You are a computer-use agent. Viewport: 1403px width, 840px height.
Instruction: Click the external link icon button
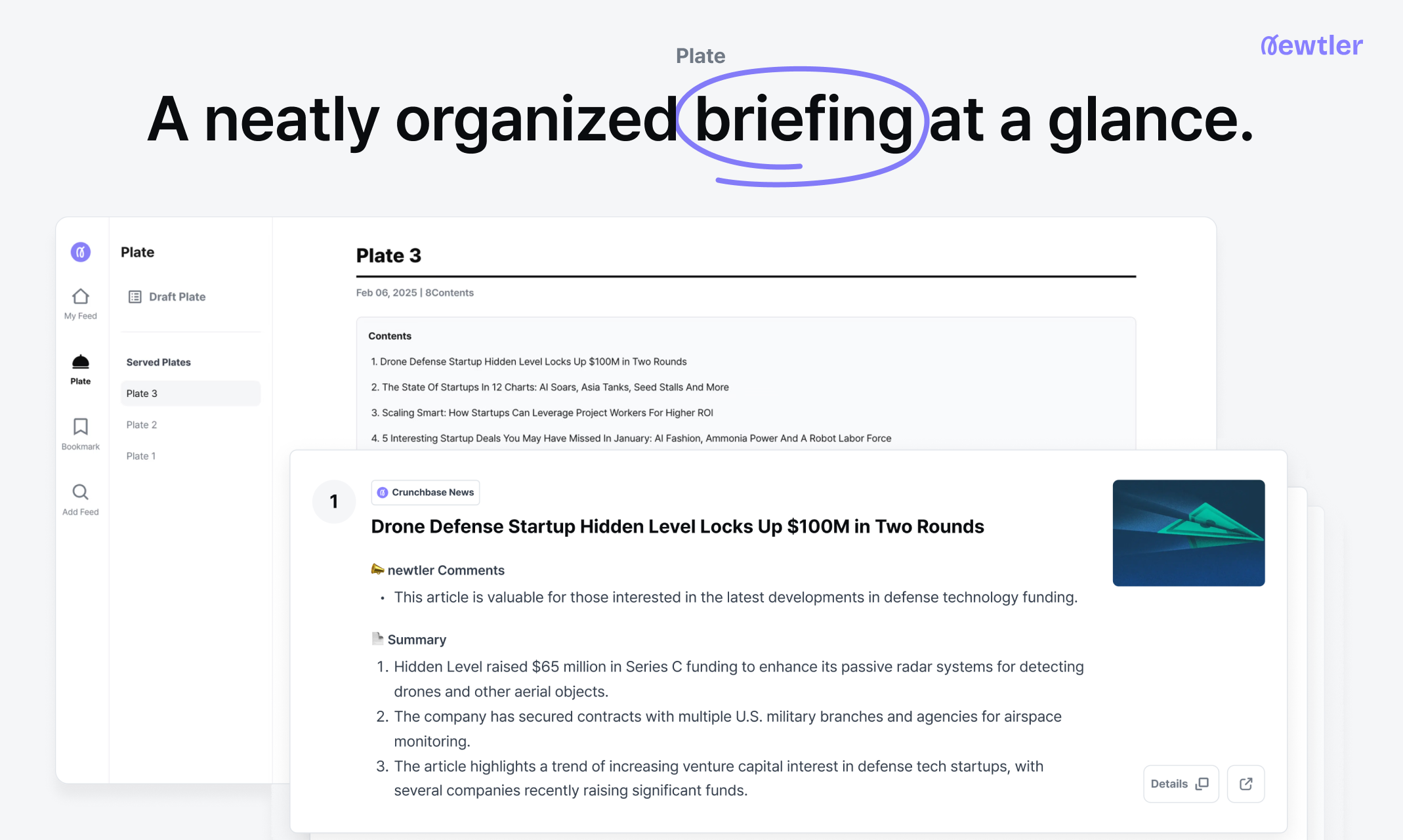tap(1246, 784)
